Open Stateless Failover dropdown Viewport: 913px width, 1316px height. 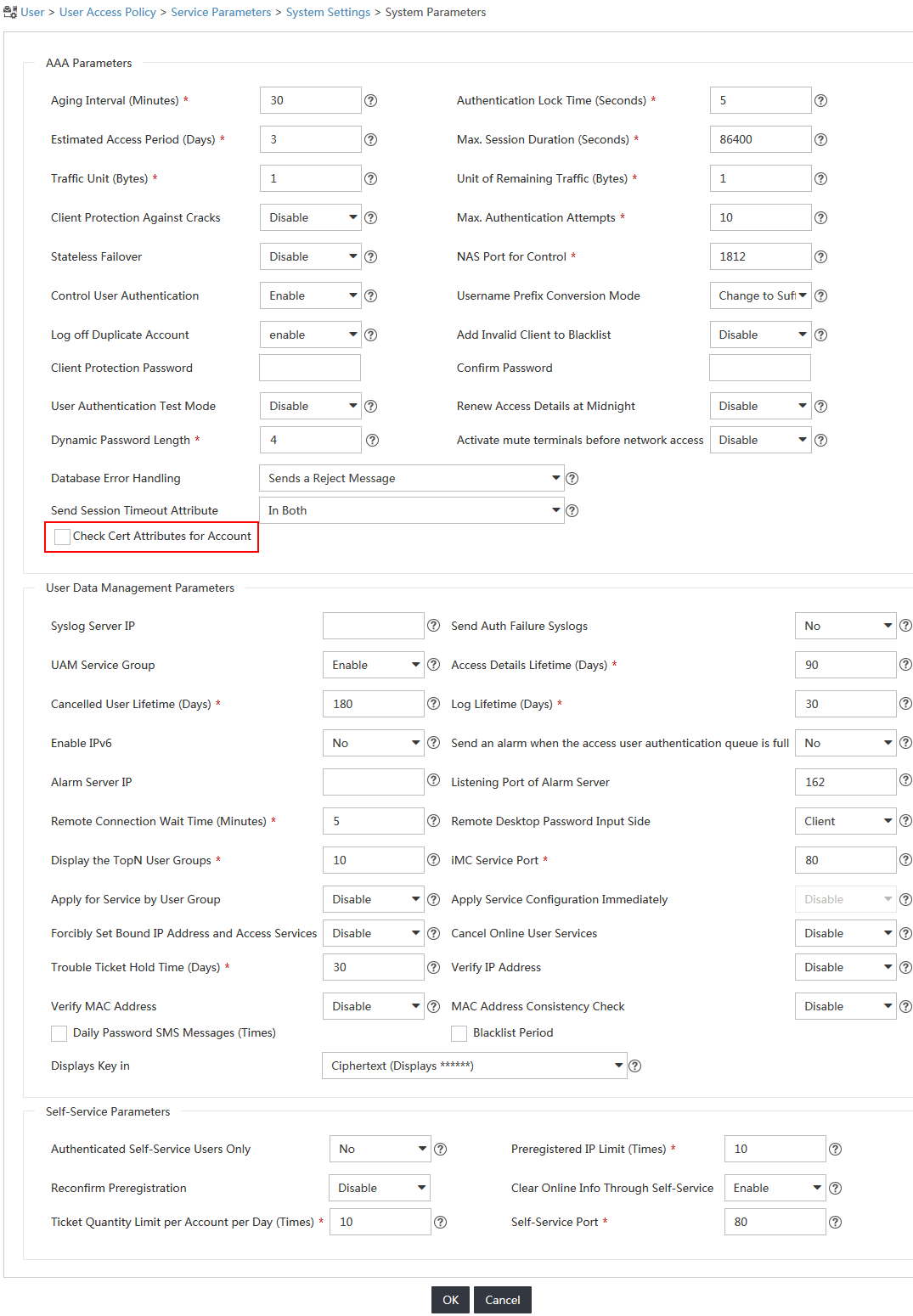click(x=310, y=256)
